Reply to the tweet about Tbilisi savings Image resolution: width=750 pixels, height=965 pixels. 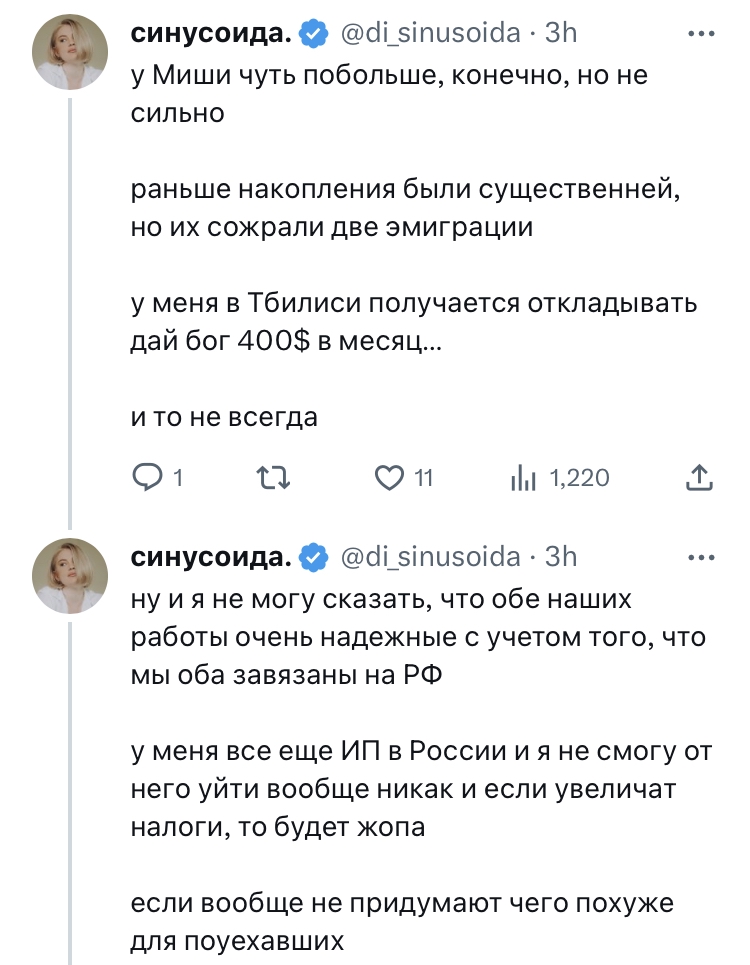(148, 479)
